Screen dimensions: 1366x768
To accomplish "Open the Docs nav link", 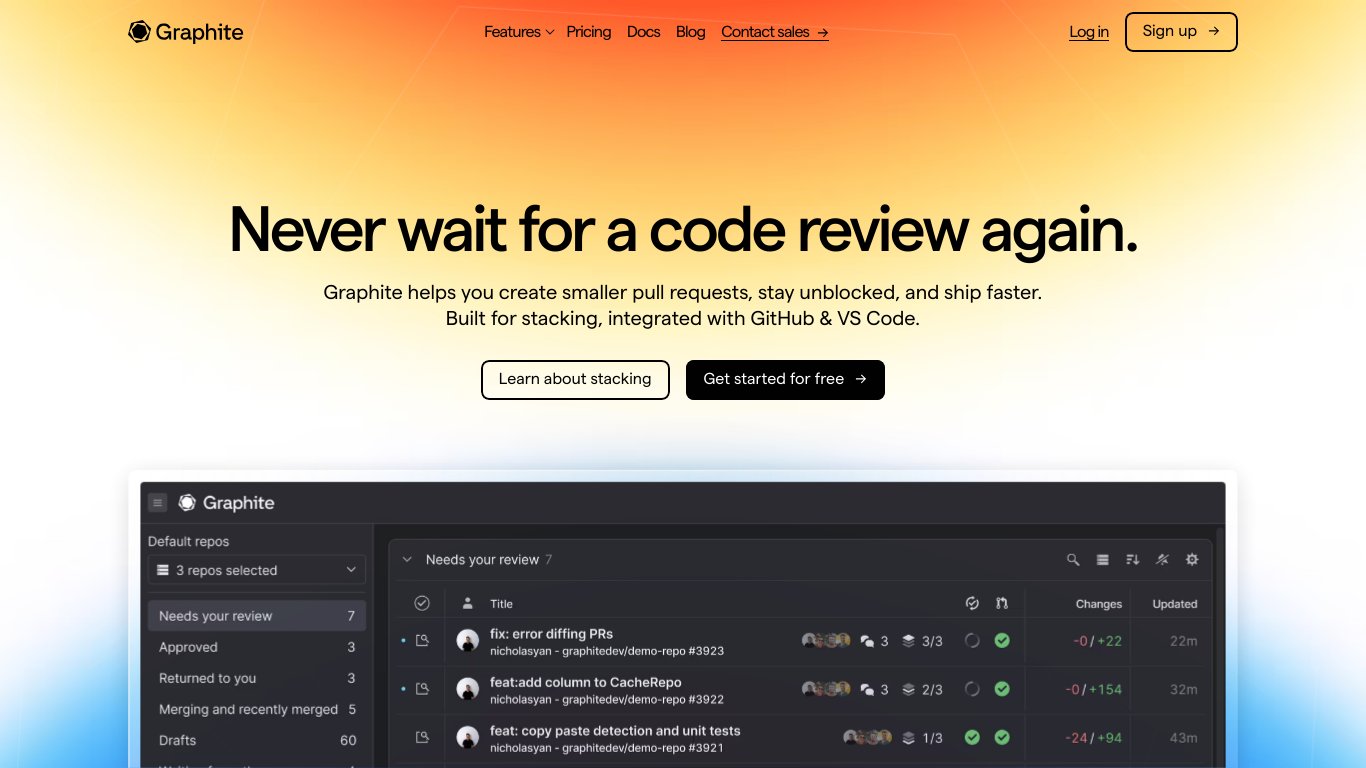I will pos(643,32).
